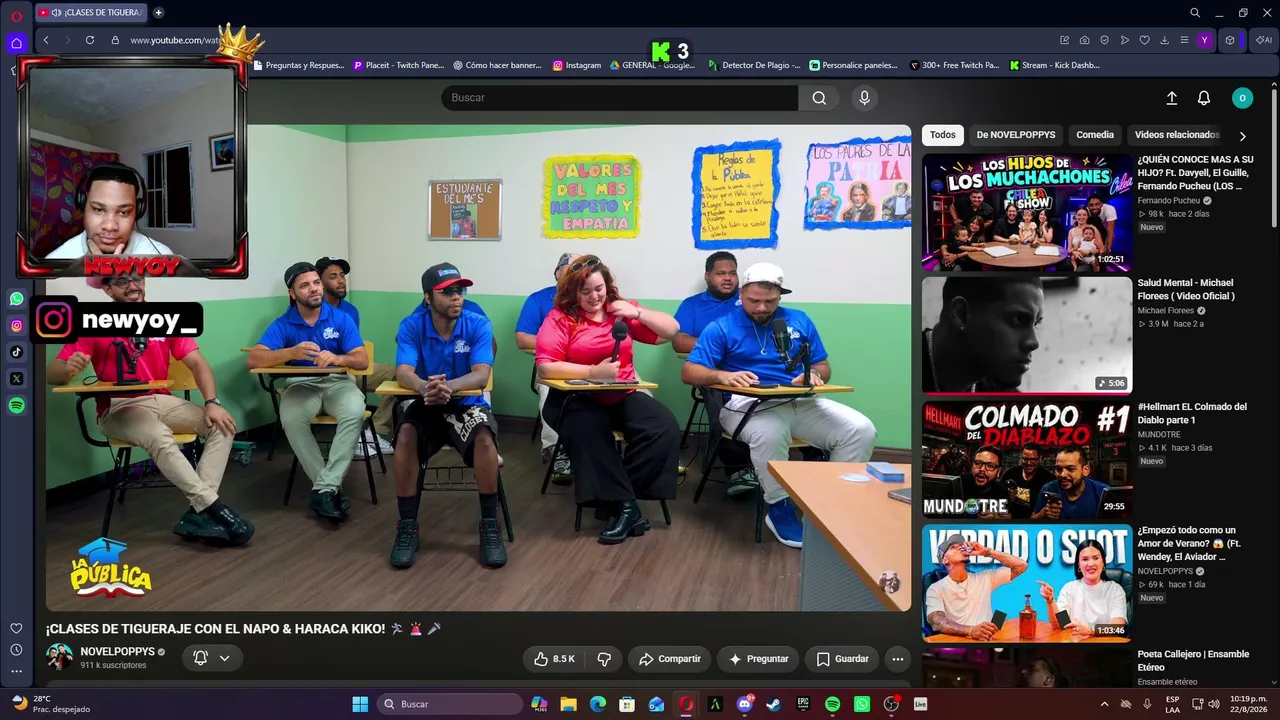Open the Los Hijos de Los Muchachones thumbnail
Viewport: 1280px width, 720px height.
tap(1027, 212)
